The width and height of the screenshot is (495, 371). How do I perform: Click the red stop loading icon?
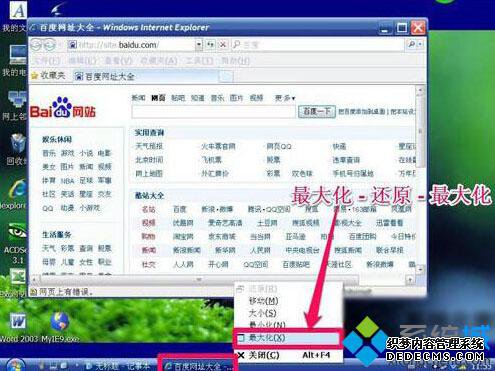tap(223, 44)
